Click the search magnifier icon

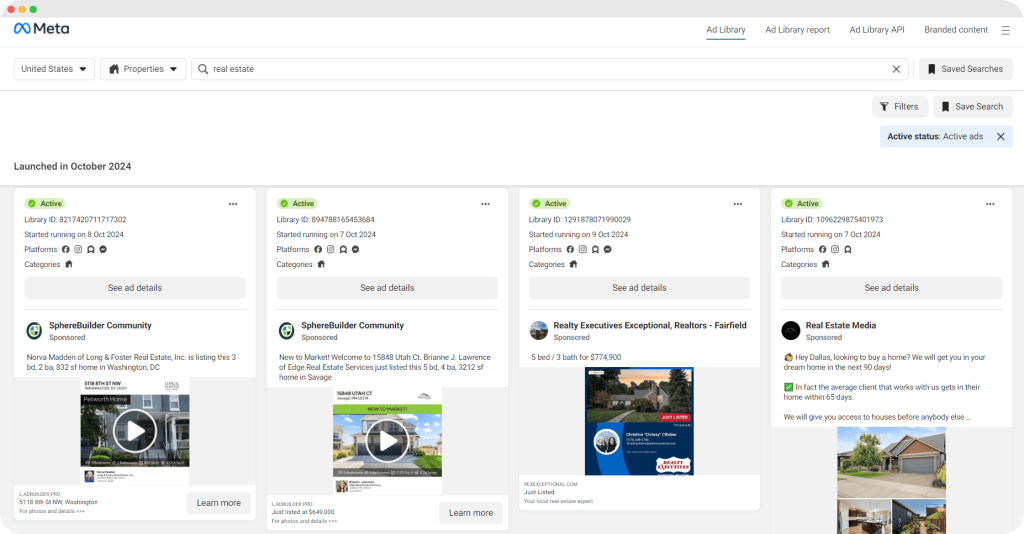coord(203,69)
